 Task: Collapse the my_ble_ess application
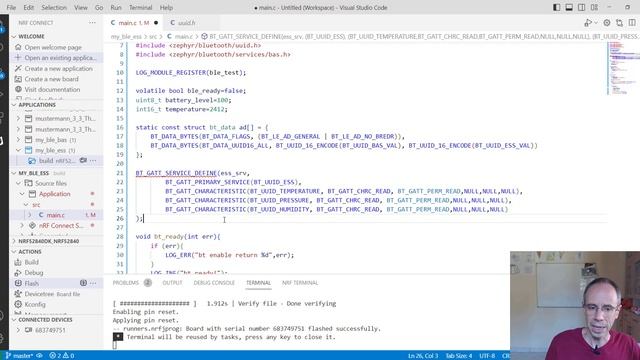click(x=18, y=150)
